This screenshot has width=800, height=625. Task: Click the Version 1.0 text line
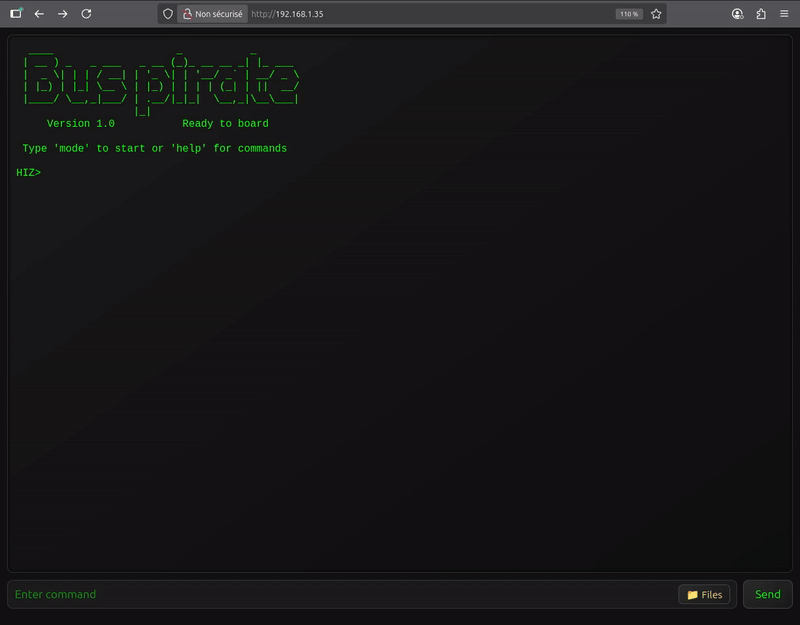click(x=81, y=124)
